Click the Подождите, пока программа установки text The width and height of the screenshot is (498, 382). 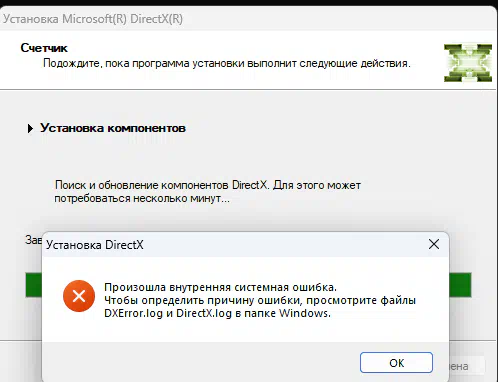coord(227,63)
